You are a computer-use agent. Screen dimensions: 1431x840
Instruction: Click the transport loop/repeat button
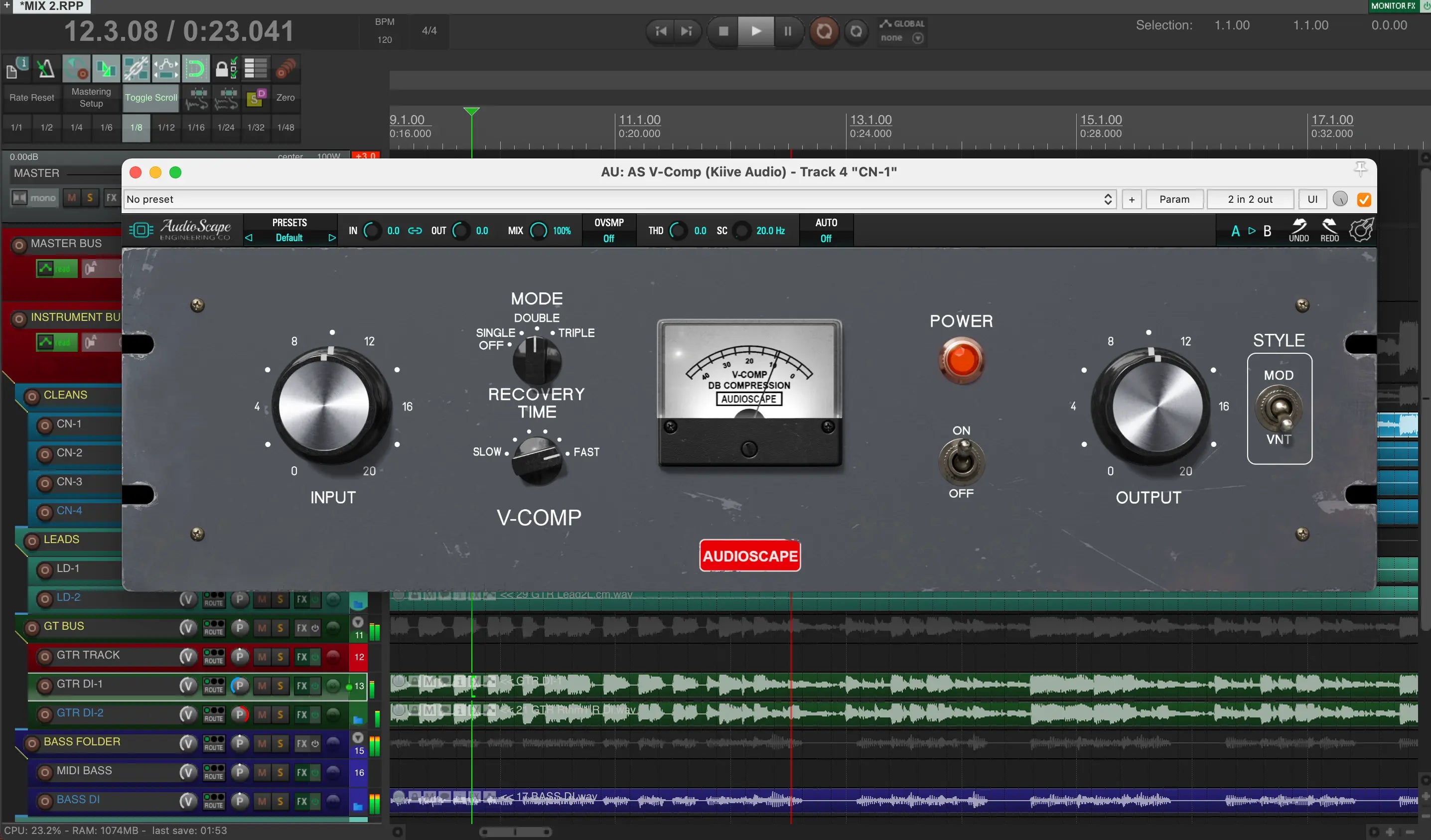coord(856,31)
